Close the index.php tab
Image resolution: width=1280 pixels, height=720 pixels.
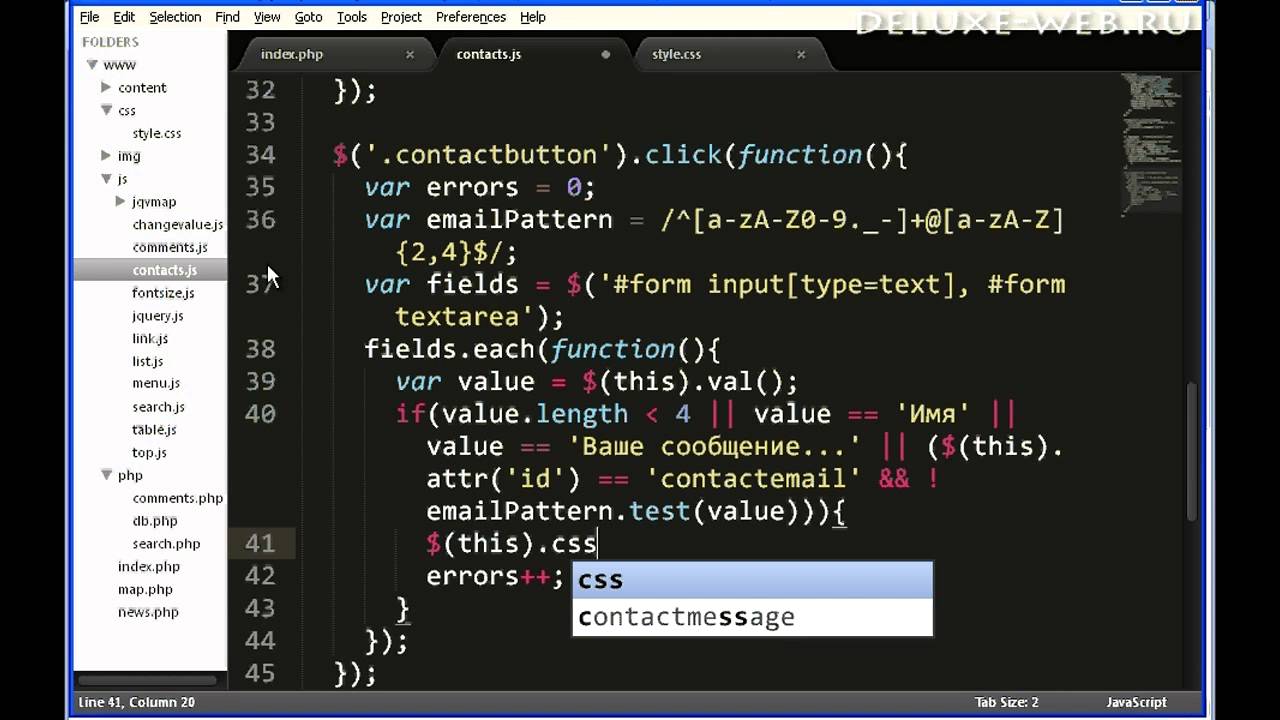[410, 55]
